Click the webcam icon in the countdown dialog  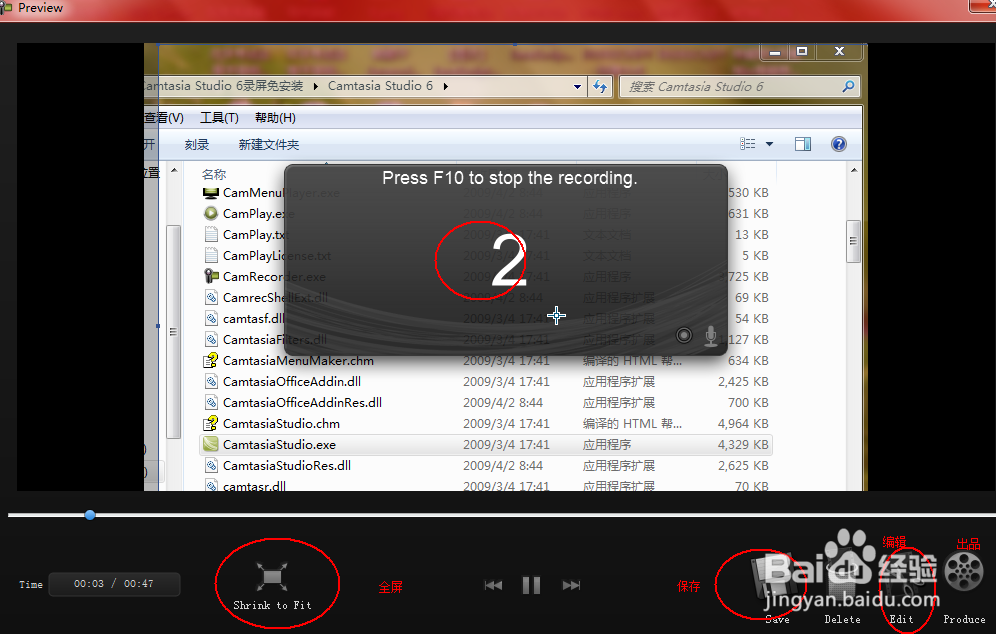tap(684, 335)
